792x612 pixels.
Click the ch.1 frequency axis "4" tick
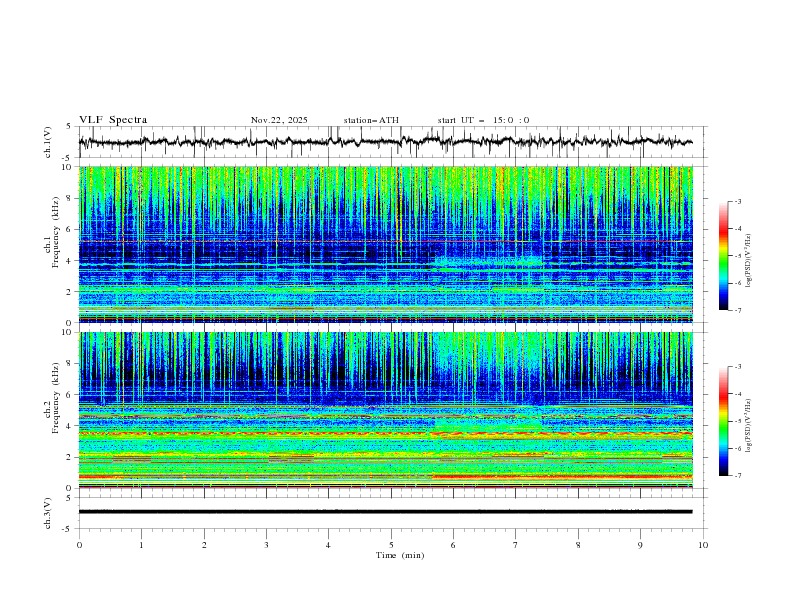tap(69, 261)
